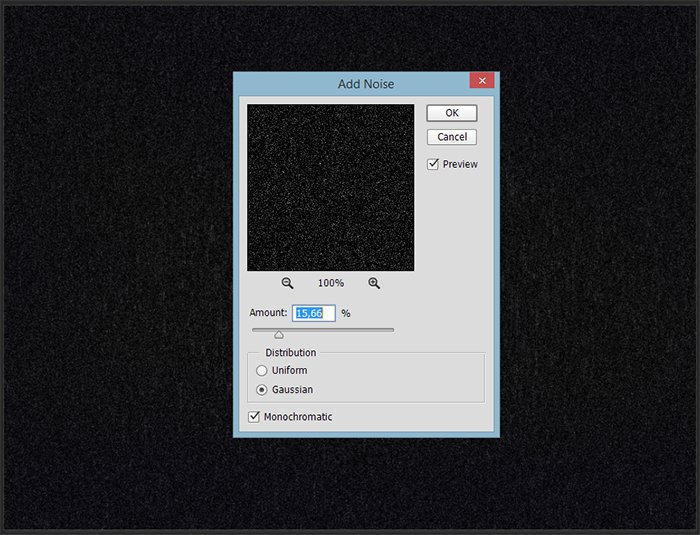Image resolution: width=700 pixels, height=535 pixels.
Task: Click the zoom out magnifier icon
Action: (288, 284)
